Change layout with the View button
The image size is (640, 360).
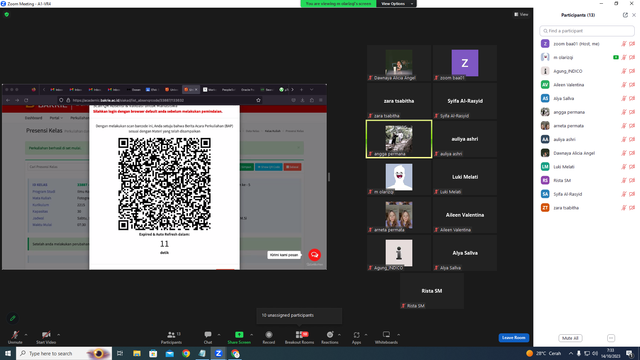point(521,14)
